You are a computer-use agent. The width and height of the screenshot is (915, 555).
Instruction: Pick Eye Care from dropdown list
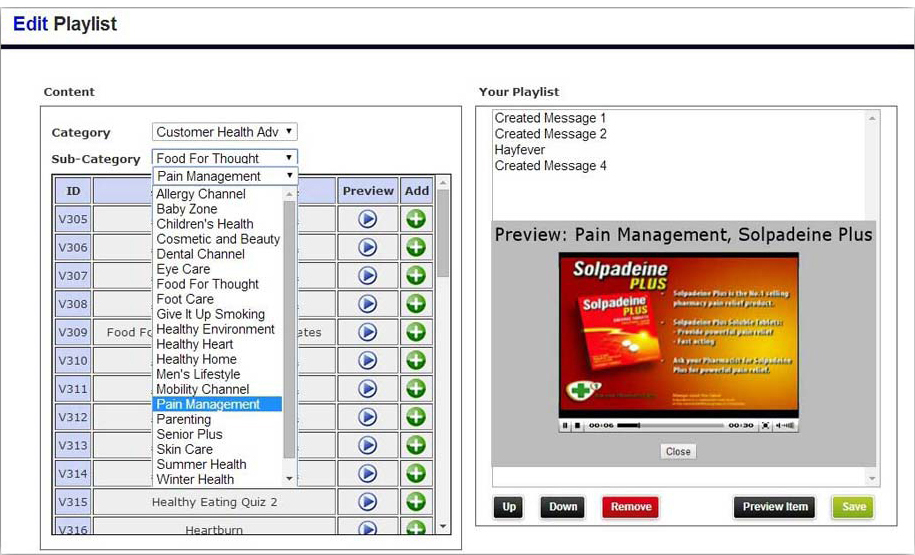coord(218,269)
